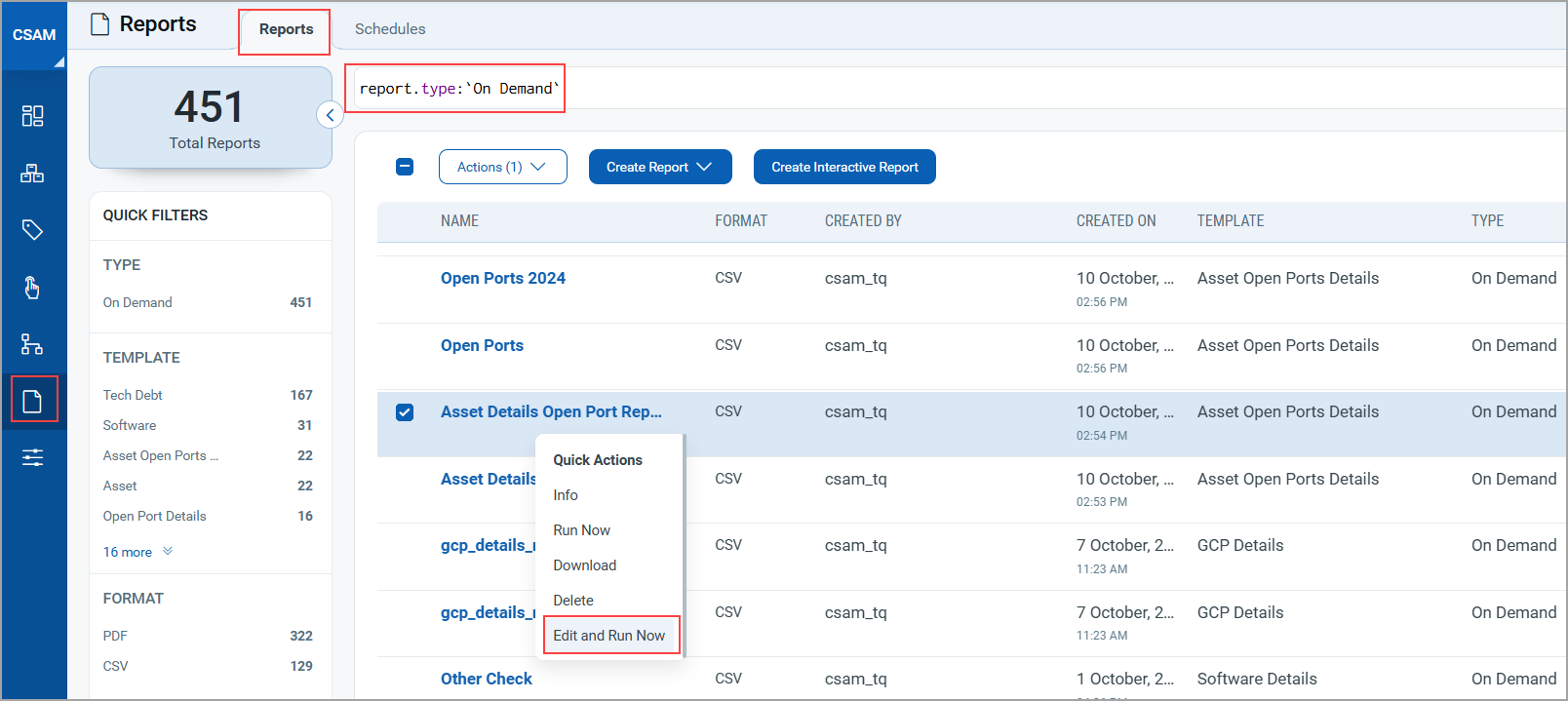This screenshot has height=701, width=1568.
Task: Choose Download in Quick Actions menu
Action: [585, 565]
